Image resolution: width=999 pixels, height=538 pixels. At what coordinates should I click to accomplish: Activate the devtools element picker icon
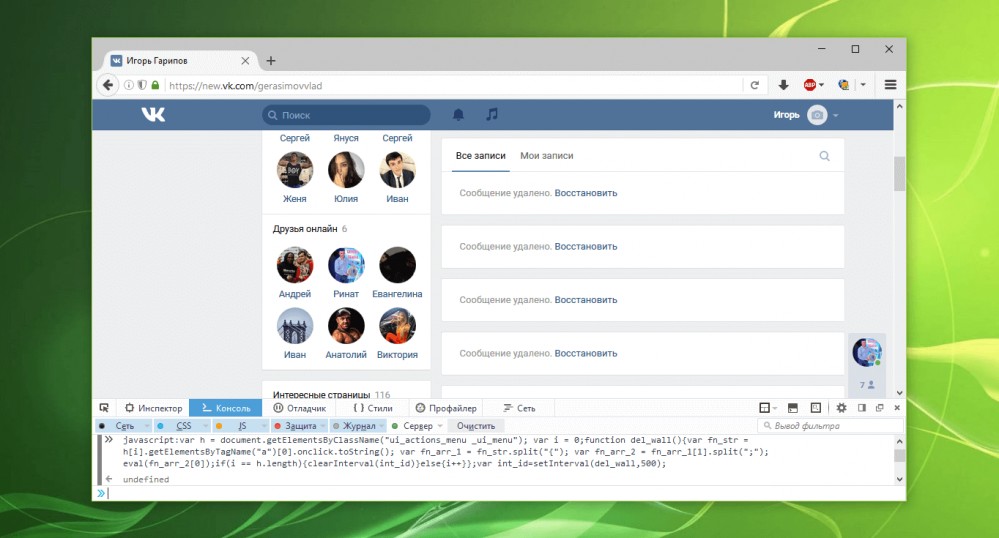104,408
